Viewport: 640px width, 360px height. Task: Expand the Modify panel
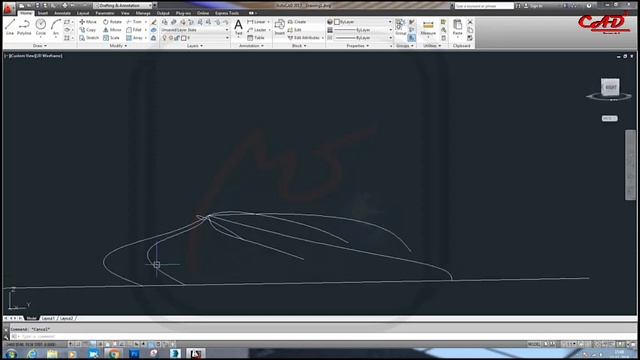(x=118, y=46)
